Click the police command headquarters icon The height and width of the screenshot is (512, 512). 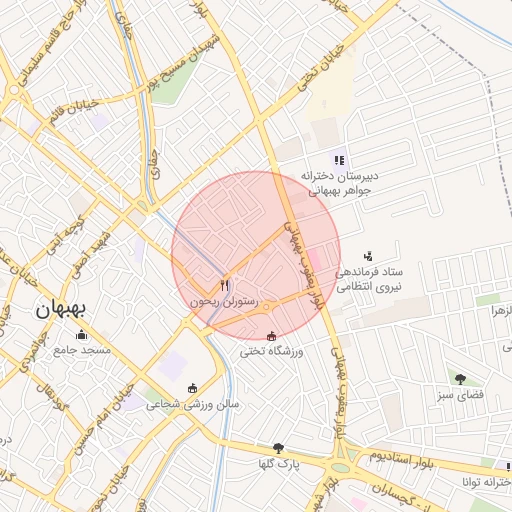pos(368,256)
